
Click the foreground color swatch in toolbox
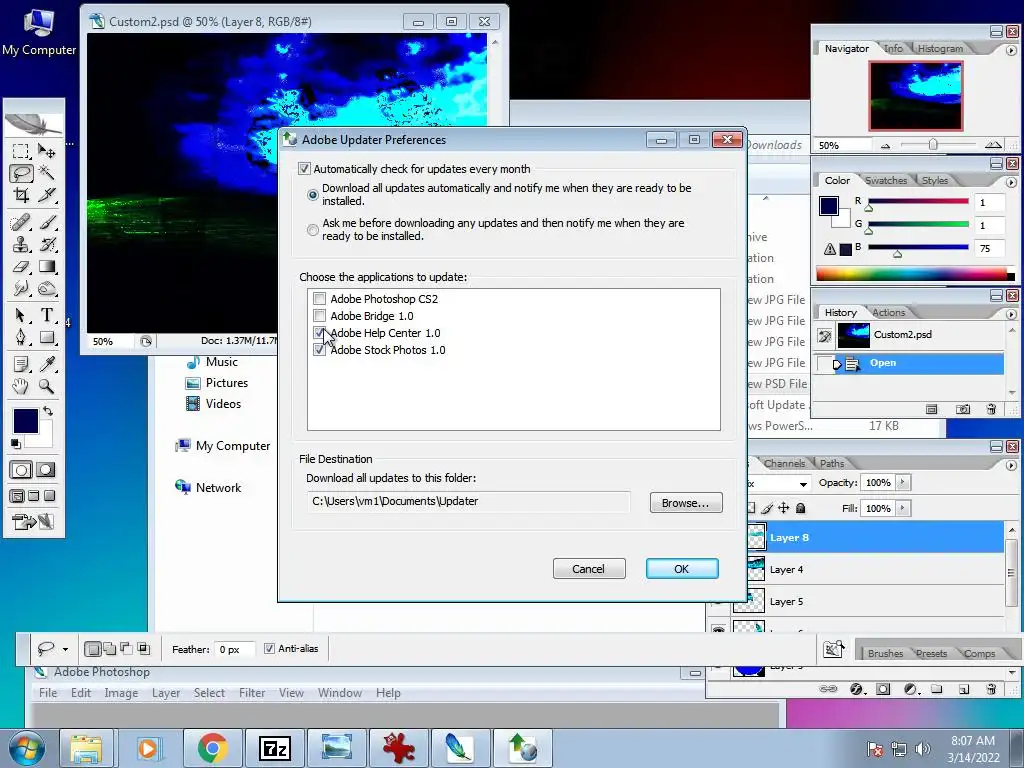[25, 421]
